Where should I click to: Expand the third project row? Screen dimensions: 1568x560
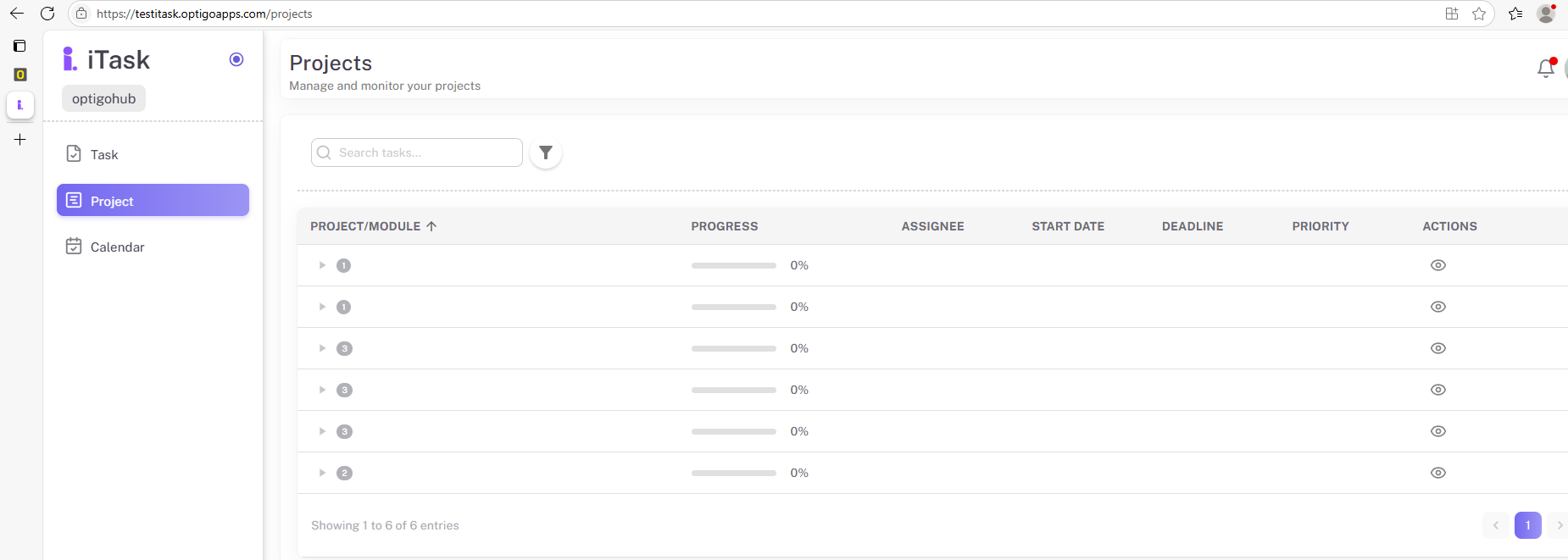[x=322, y=348]
